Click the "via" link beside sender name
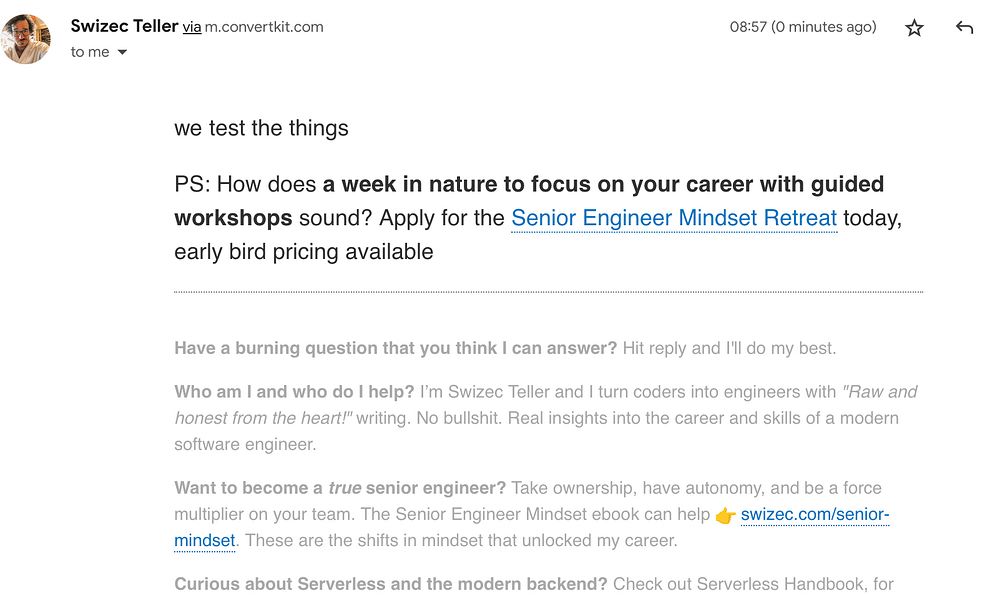This screenshot has width=1000, height=596. click(x=192, y=27)
